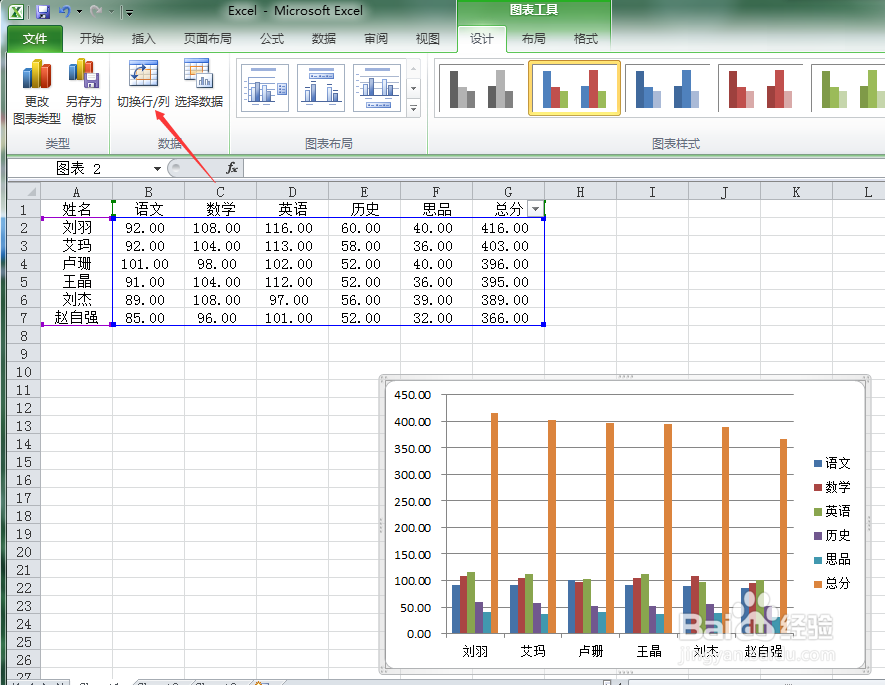Open the filter dropdown in 总分 cell

(535, 209)
